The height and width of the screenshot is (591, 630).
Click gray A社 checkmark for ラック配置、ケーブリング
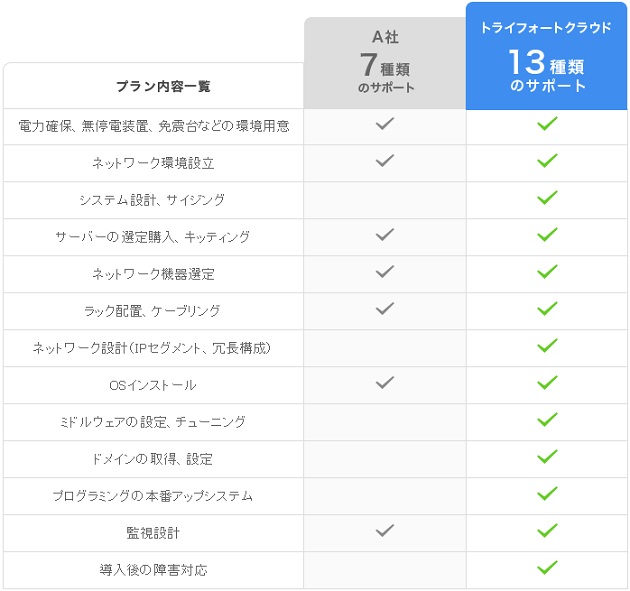point(385,308)
